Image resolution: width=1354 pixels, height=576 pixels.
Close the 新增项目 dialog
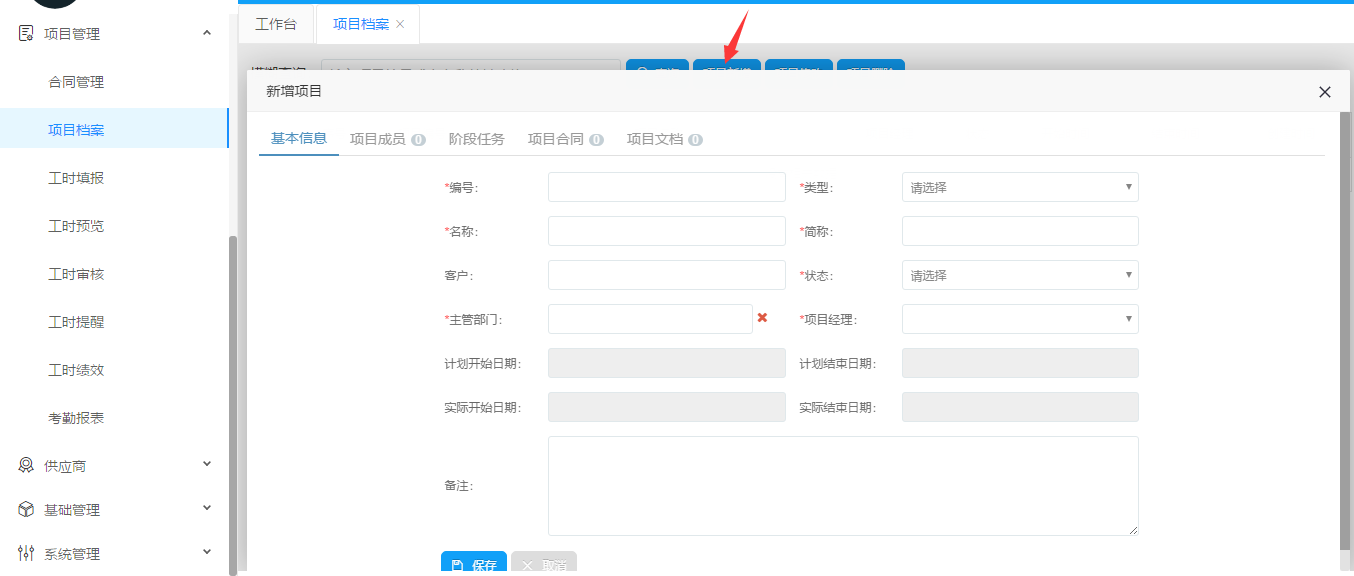(1324, 92)
